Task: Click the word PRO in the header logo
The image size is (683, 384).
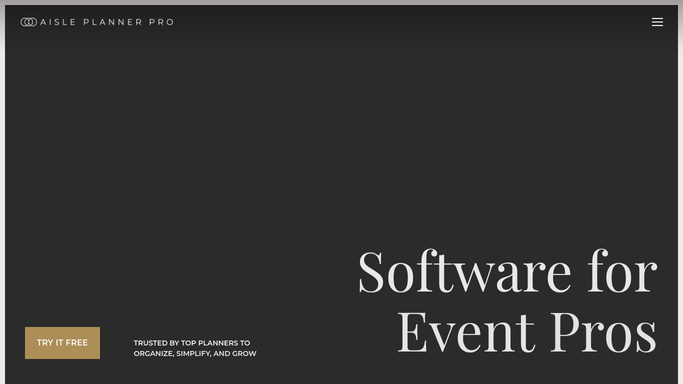Action: point(162,22)
